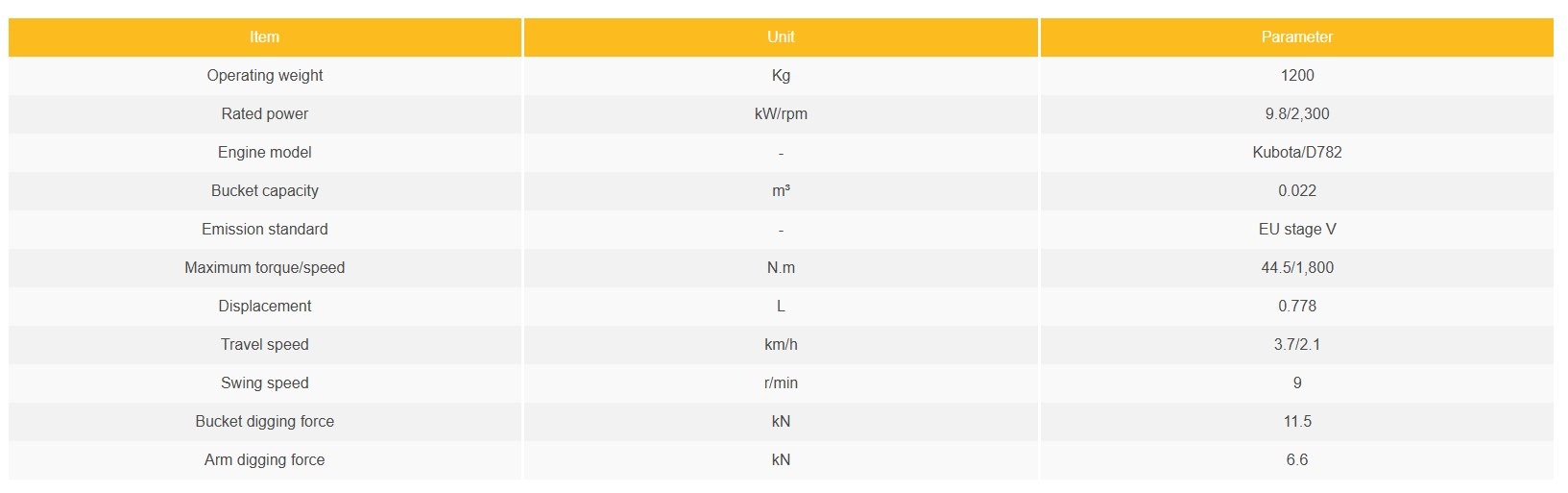The height and width of the screenshot is (493, 1568).
Task: Click the m³ unit cell
Action: coord(781,191)
